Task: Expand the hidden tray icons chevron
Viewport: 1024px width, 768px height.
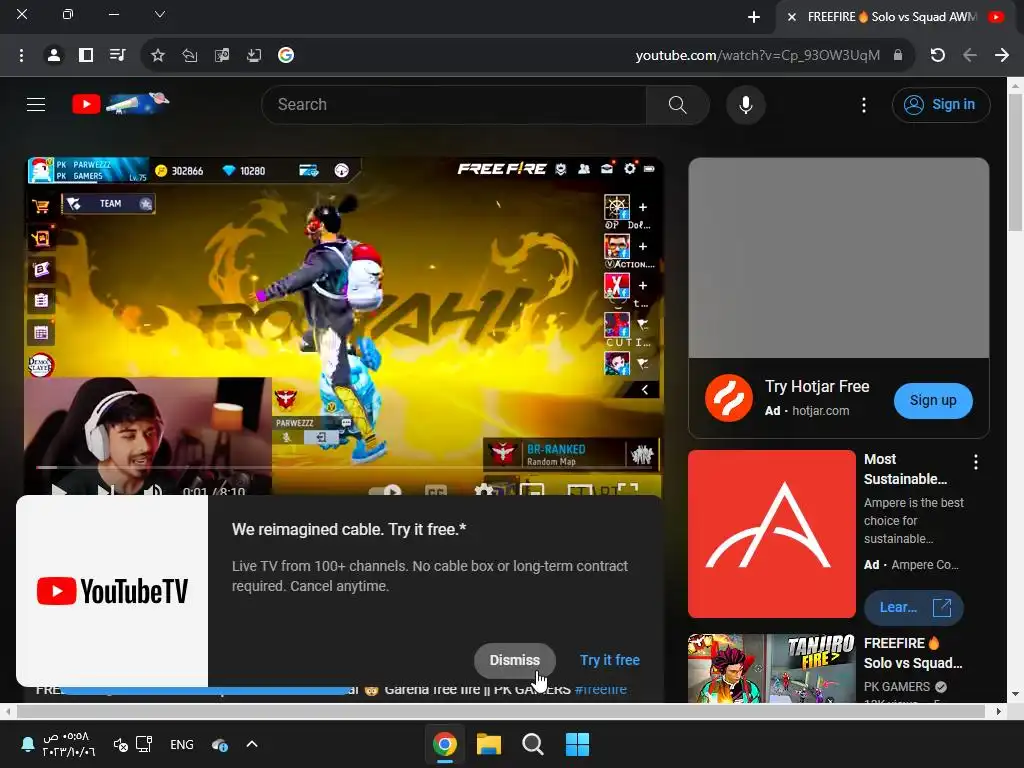Action: coord(252,744)
